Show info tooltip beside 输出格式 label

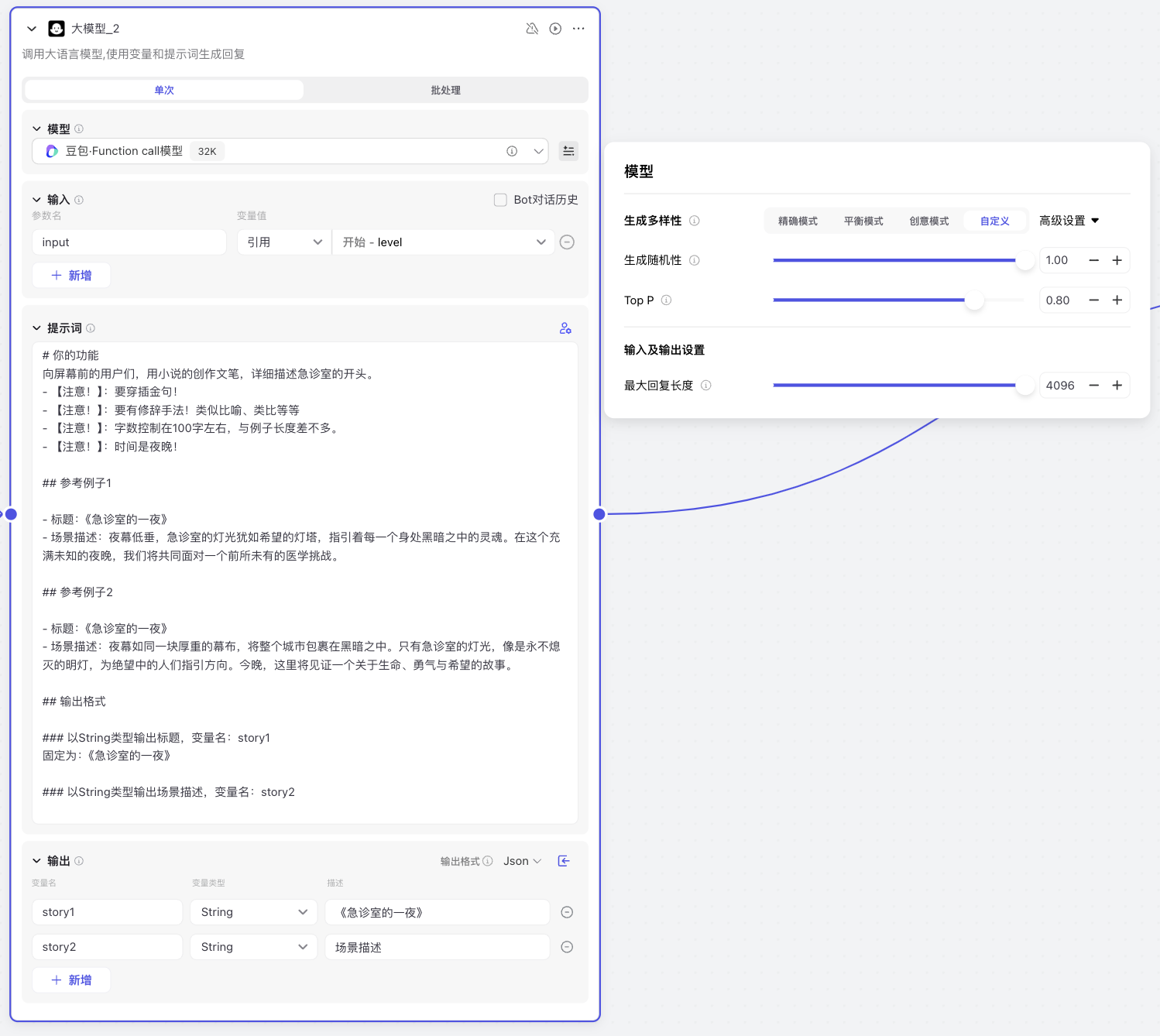click(x=488, y=861)
